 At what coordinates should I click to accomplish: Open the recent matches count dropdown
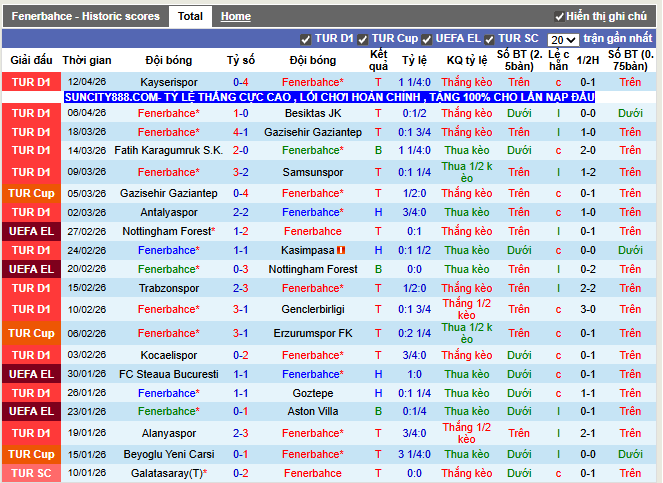[x=563, y=40]
